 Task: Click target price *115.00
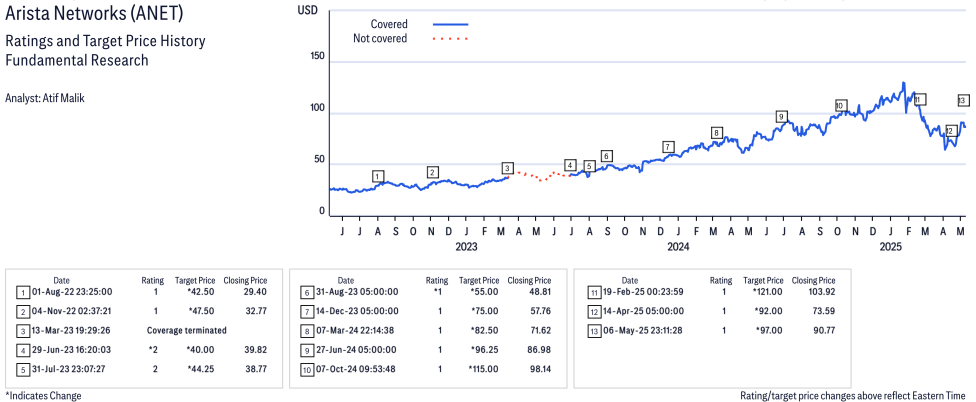coord(483,369)
